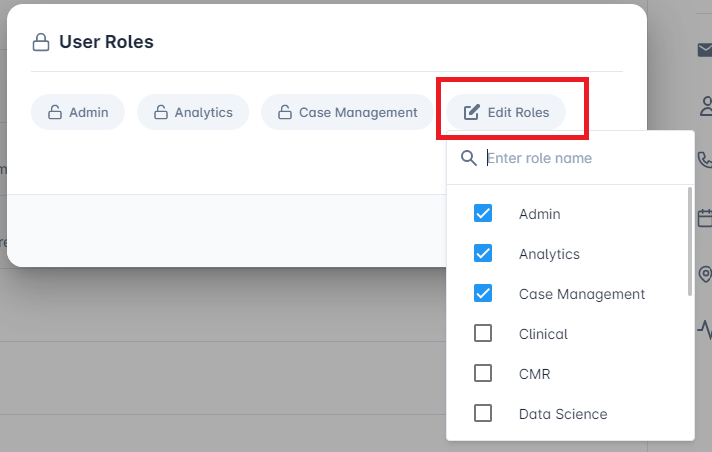Open the activity pulse sidebar icon

(705, 329)
